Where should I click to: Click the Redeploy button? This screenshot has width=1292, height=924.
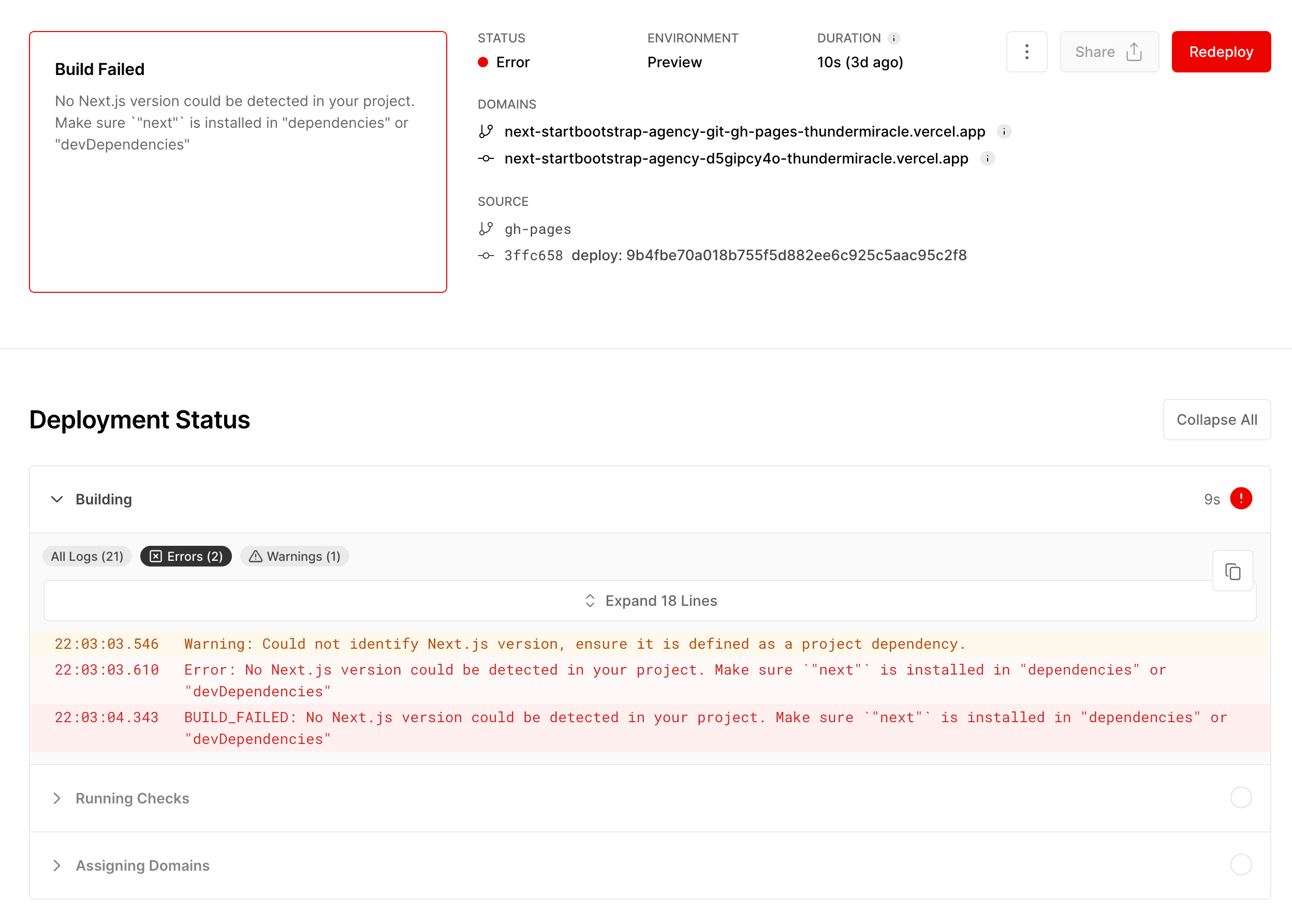coord(1221,52)
